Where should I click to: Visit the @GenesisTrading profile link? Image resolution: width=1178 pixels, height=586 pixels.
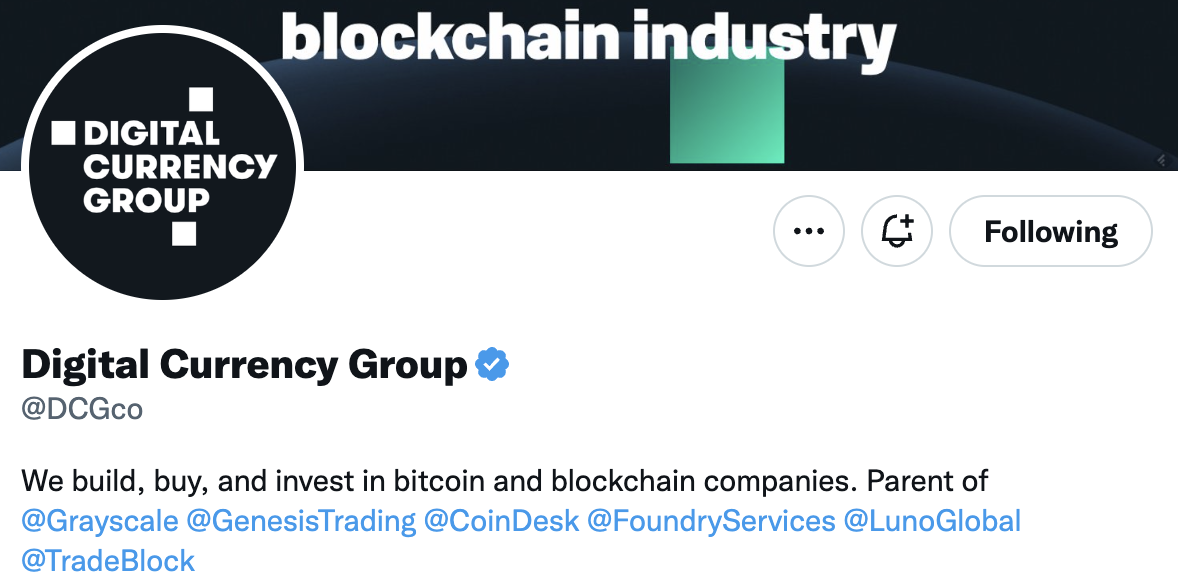[x=301, y=521]
